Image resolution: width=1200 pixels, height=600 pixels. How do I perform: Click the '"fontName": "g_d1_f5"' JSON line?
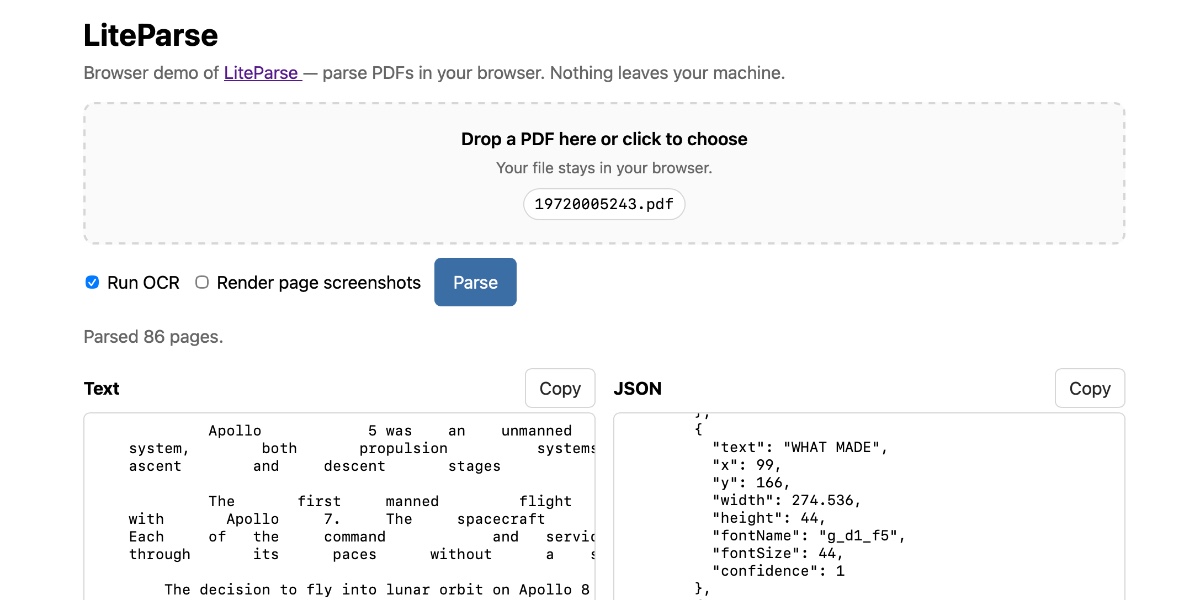click(x=808, y=535)
